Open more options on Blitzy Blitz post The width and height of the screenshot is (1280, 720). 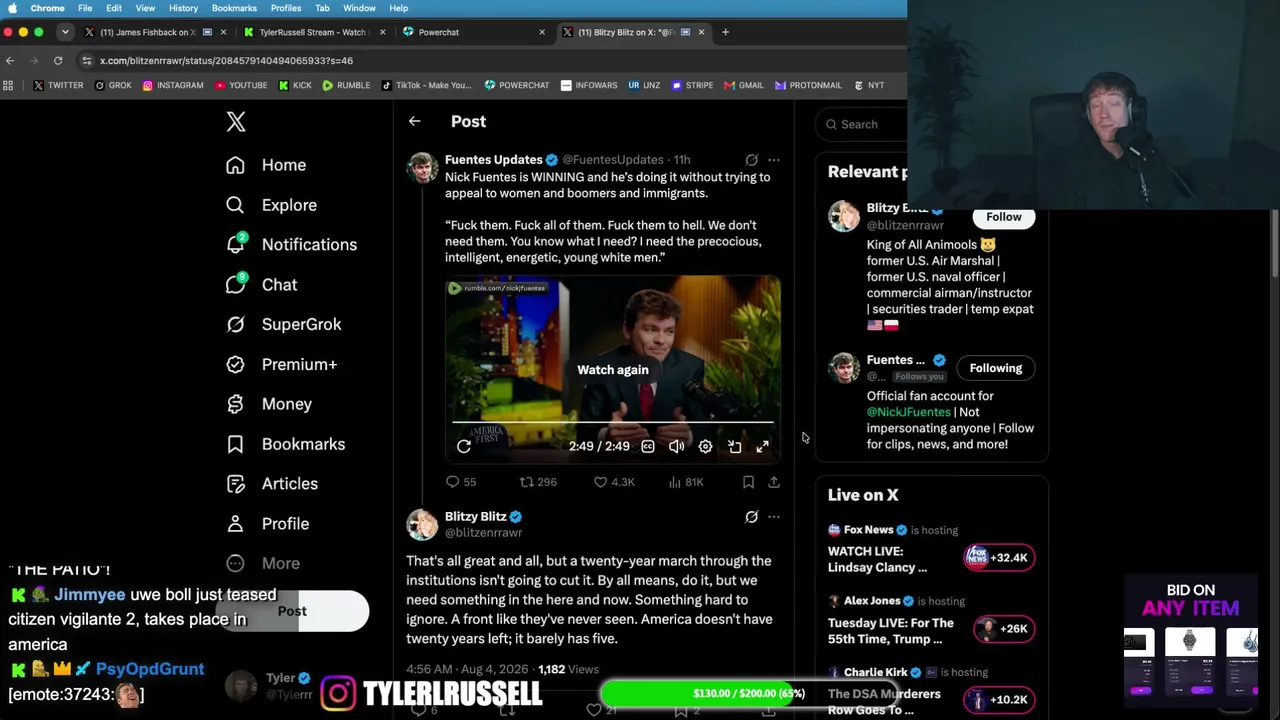tap(774, 517)
